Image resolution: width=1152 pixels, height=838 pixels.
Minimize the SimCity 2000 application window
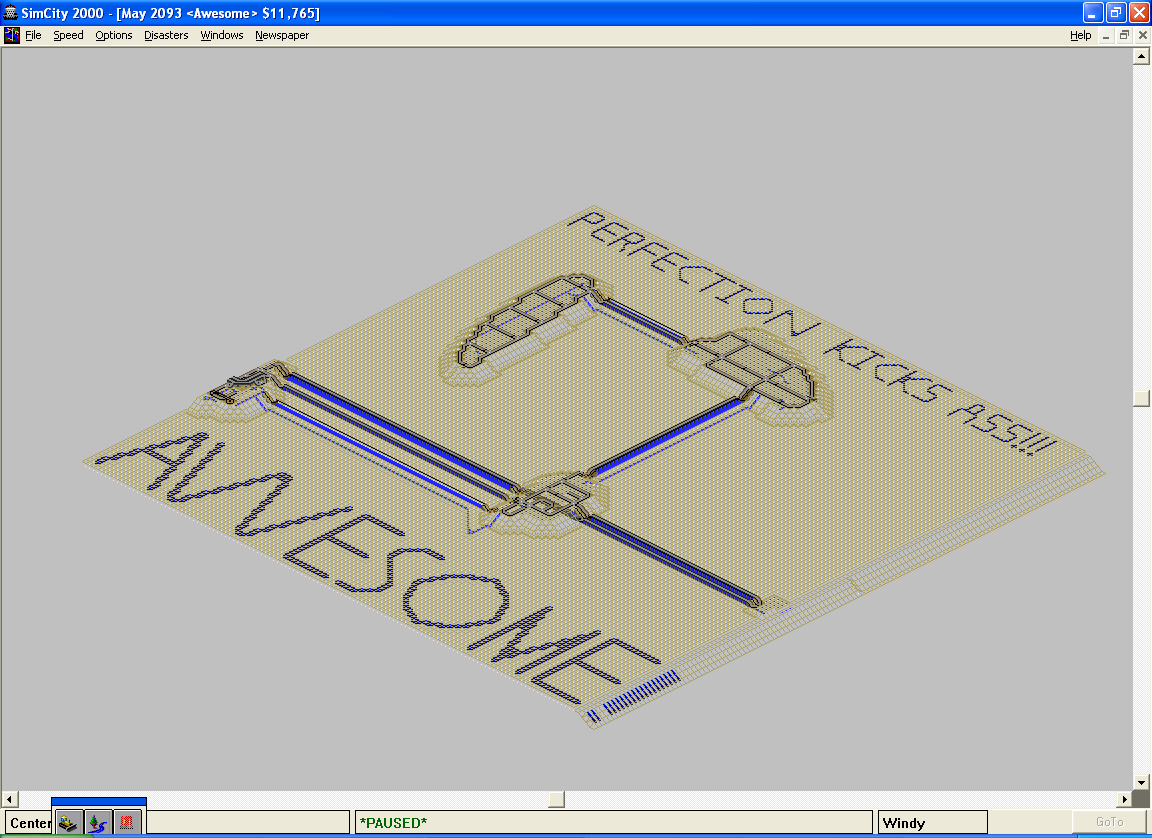[x=1092, y=12]
